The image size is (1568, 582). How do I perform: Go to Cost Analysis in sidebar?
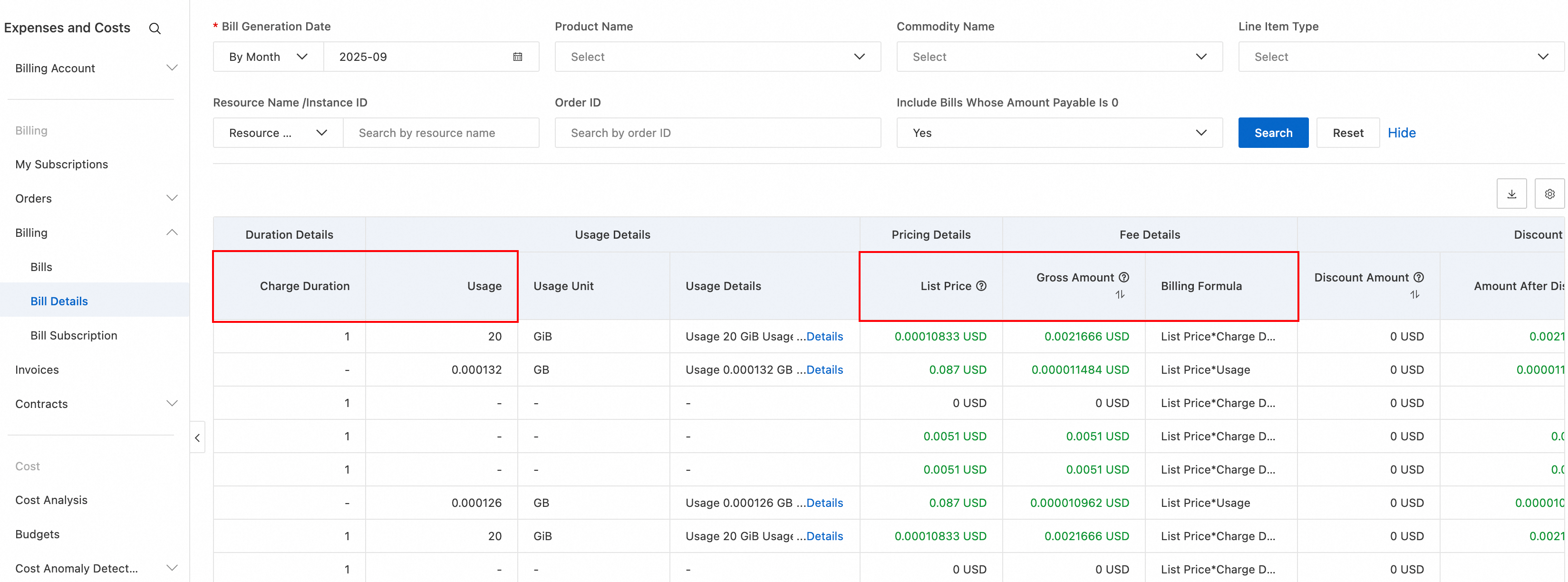[x=51, y=500]
